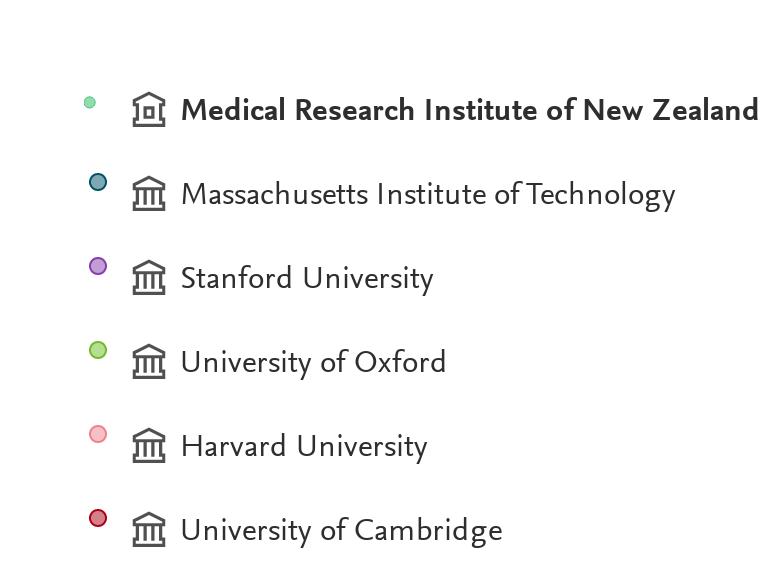Click the Medical Research Institute building icon
This screenshot has height=578, width=774.
(x=149, y=110)
